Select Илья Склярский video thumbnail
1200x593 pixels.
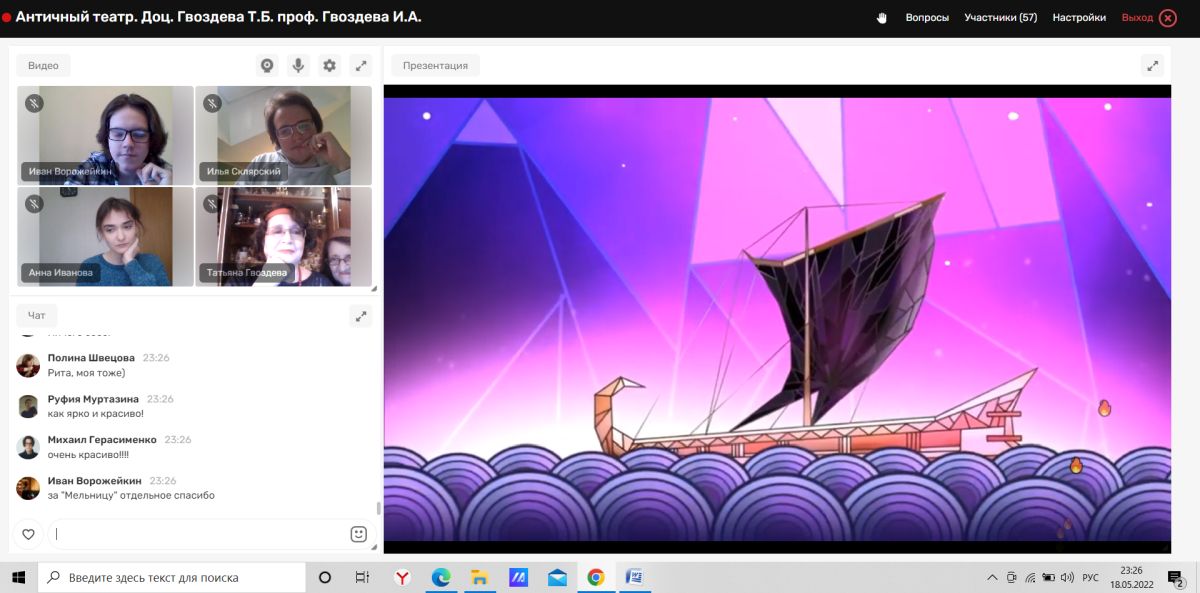[284, 135]
